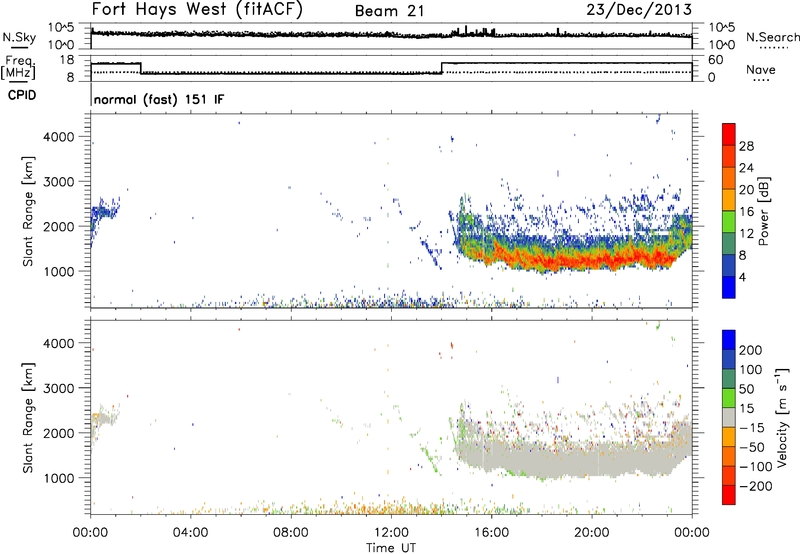Screen dimensions: 800x554
Task: Click the "04:00" time tick label
Action: pyautogui.click(x=190, y=533)
